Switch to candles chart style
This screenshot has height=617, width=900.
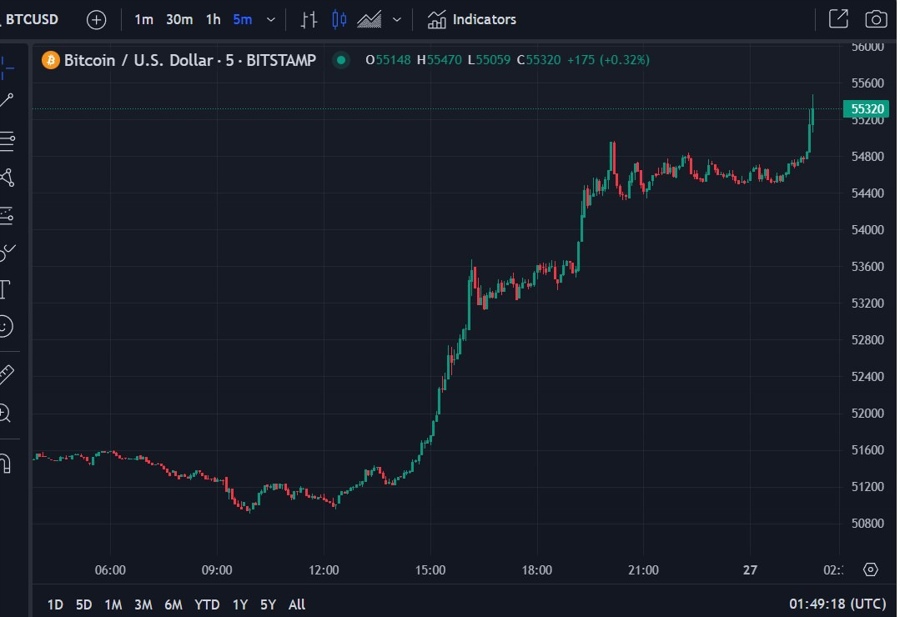click(339, 20)
